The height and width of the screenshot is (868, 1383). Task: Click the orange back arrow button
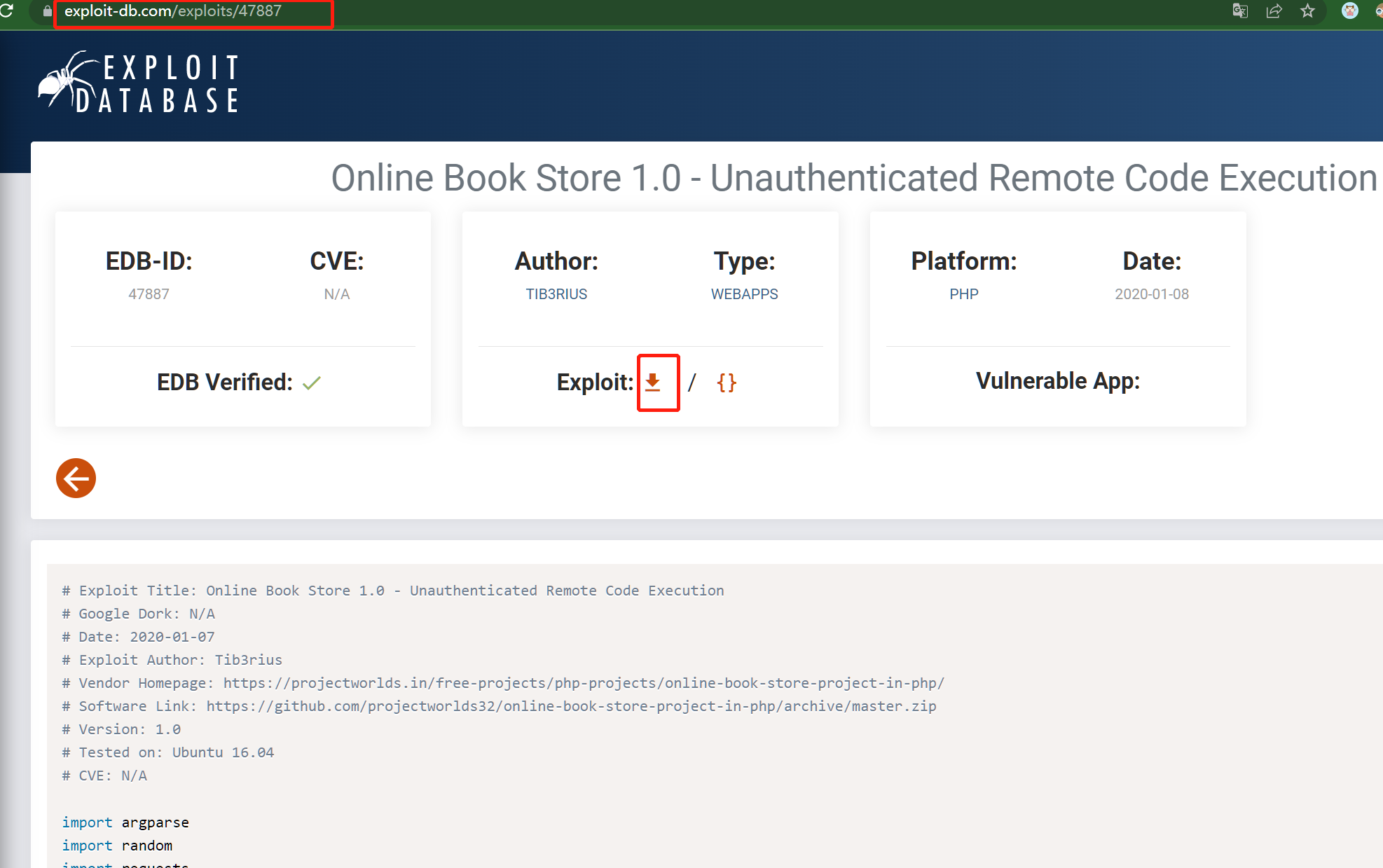click(x=76, y=478)
